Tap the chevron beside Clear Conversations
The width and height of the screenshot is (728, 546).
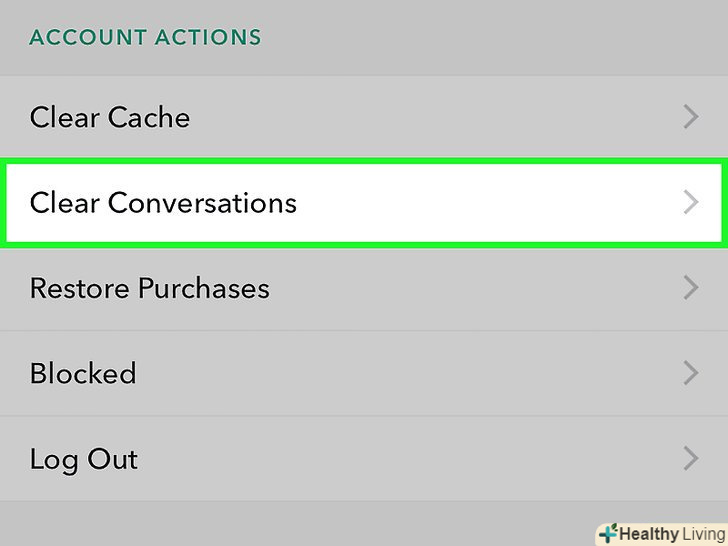[690, 203]
